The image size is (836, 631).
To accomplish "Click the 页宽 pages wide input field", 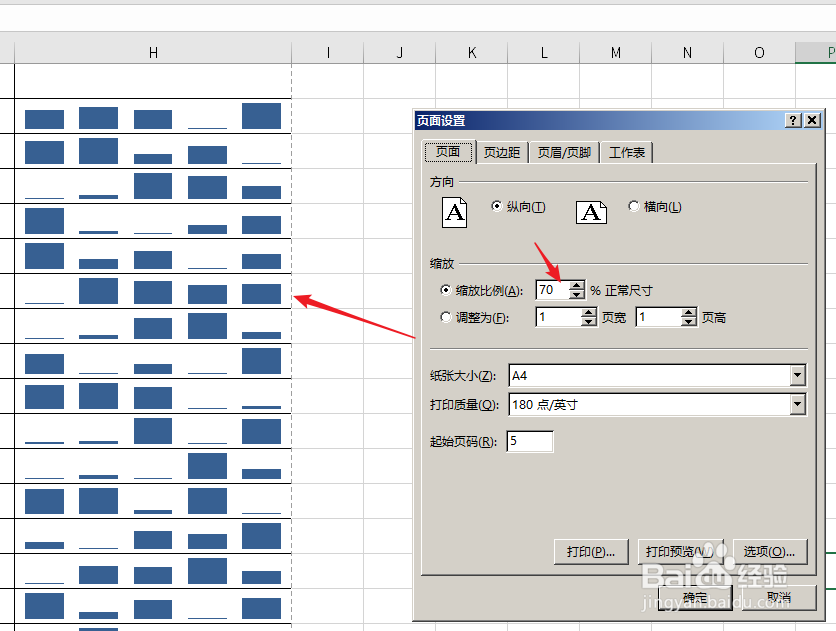I will click(559, 317).
